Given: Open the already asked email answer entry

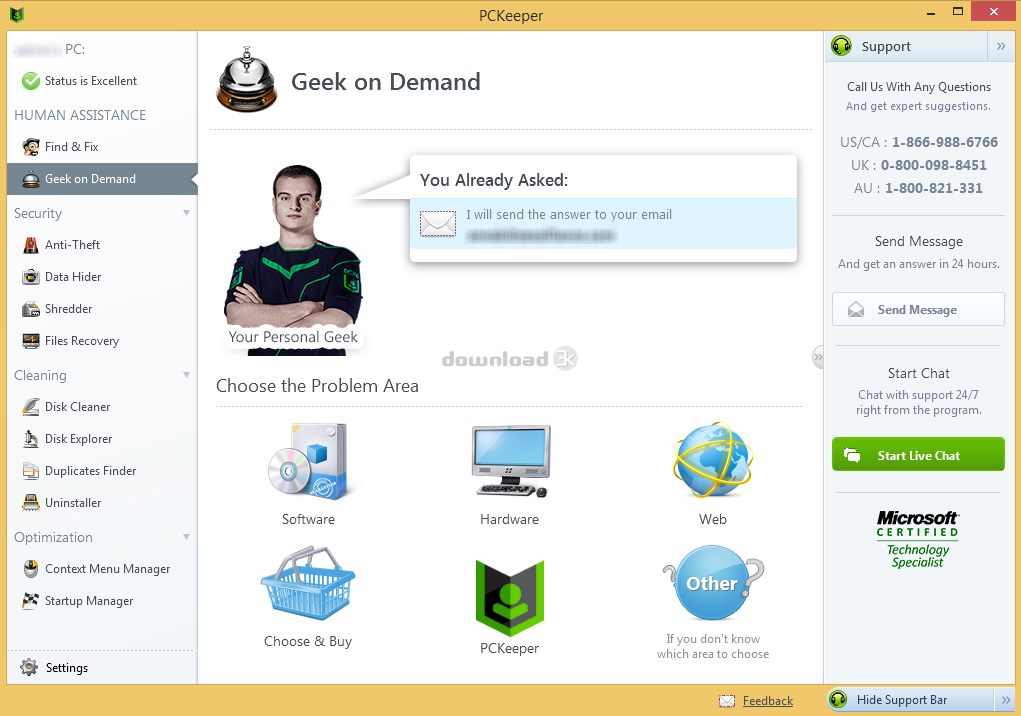Looking at the screenshot, I should pos(603,224).
